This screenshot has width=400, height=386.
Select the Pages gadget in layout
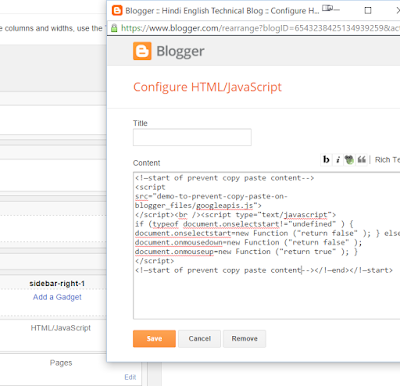click(x=61, y=363)
